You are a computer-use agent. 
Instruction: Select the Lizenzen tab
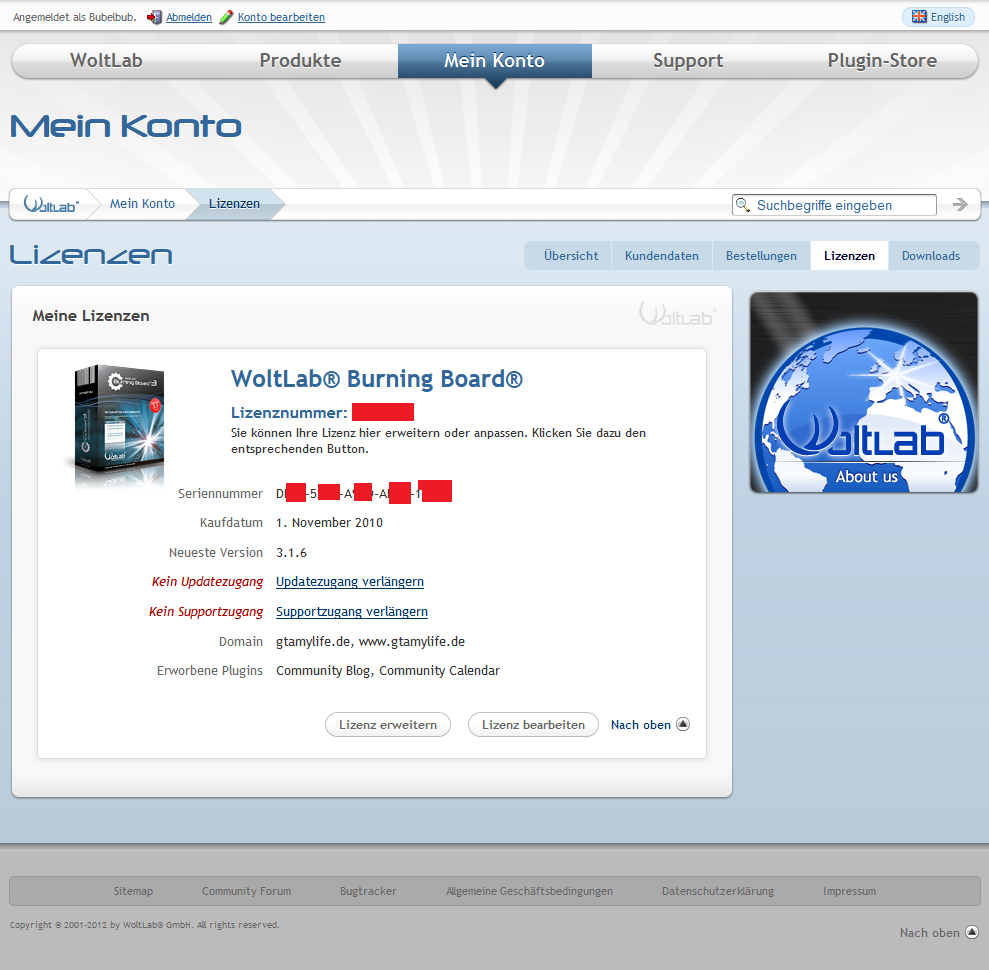tap(849, 255)
